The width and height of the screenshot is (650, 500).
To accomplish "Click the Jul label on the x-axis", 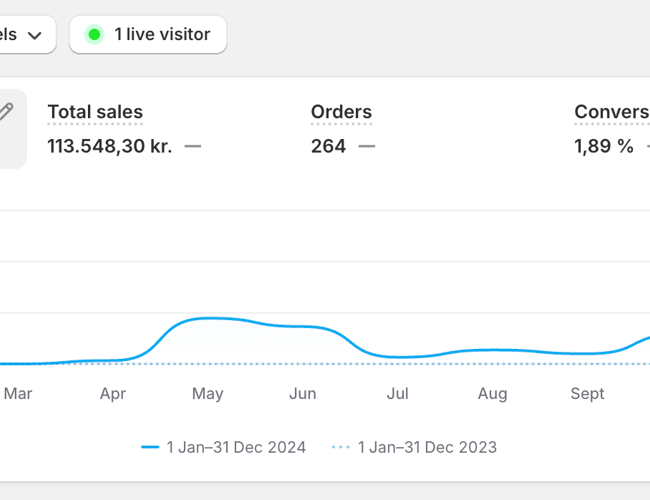I will click(x=398, y=394).
